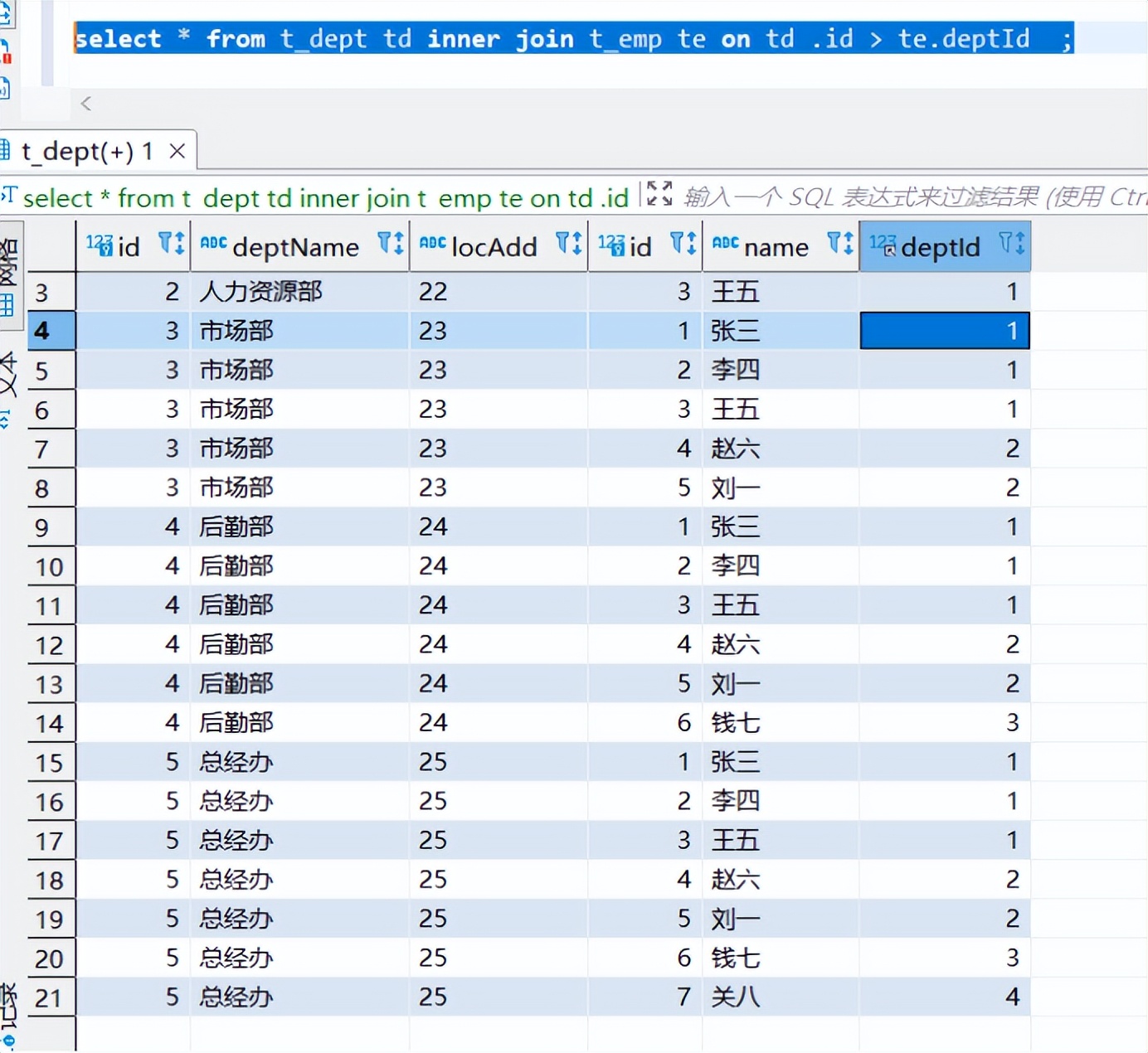The width and height of the screenshot is (1148, 1053).
Task: Click the funnel in the id header left of deptName
Action: coord(164,242)
